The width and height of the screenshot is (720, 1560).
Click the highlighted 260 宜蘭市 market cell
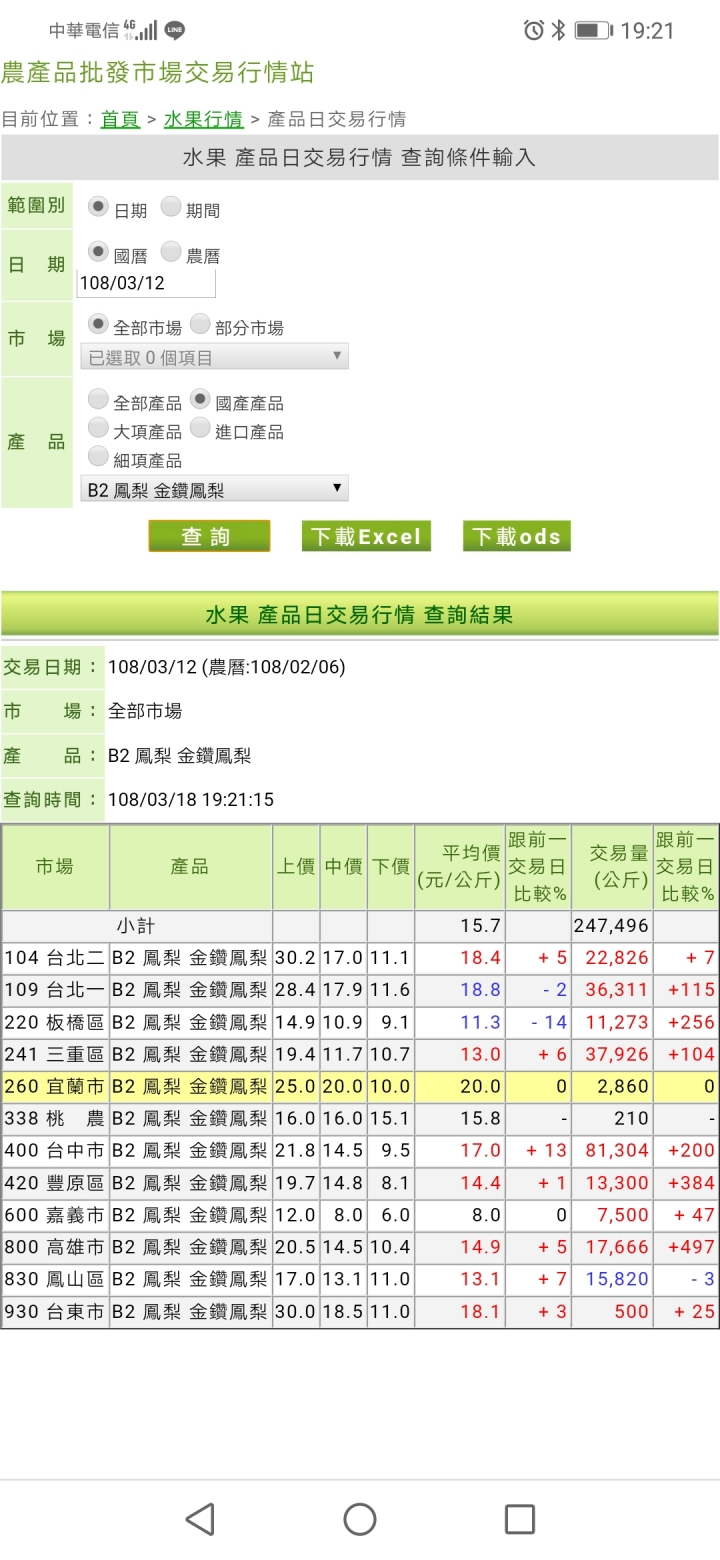click(55, 1086)
